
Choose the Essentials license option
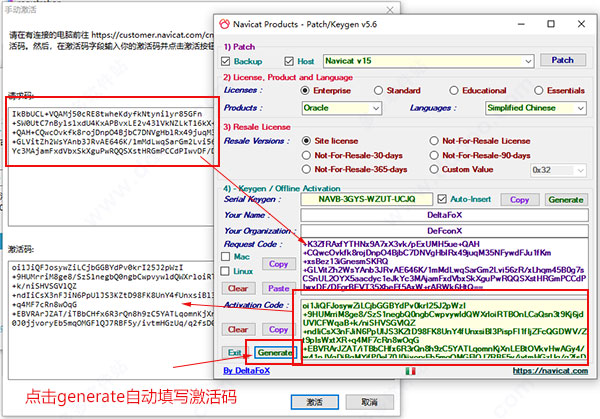coord(538,91)
